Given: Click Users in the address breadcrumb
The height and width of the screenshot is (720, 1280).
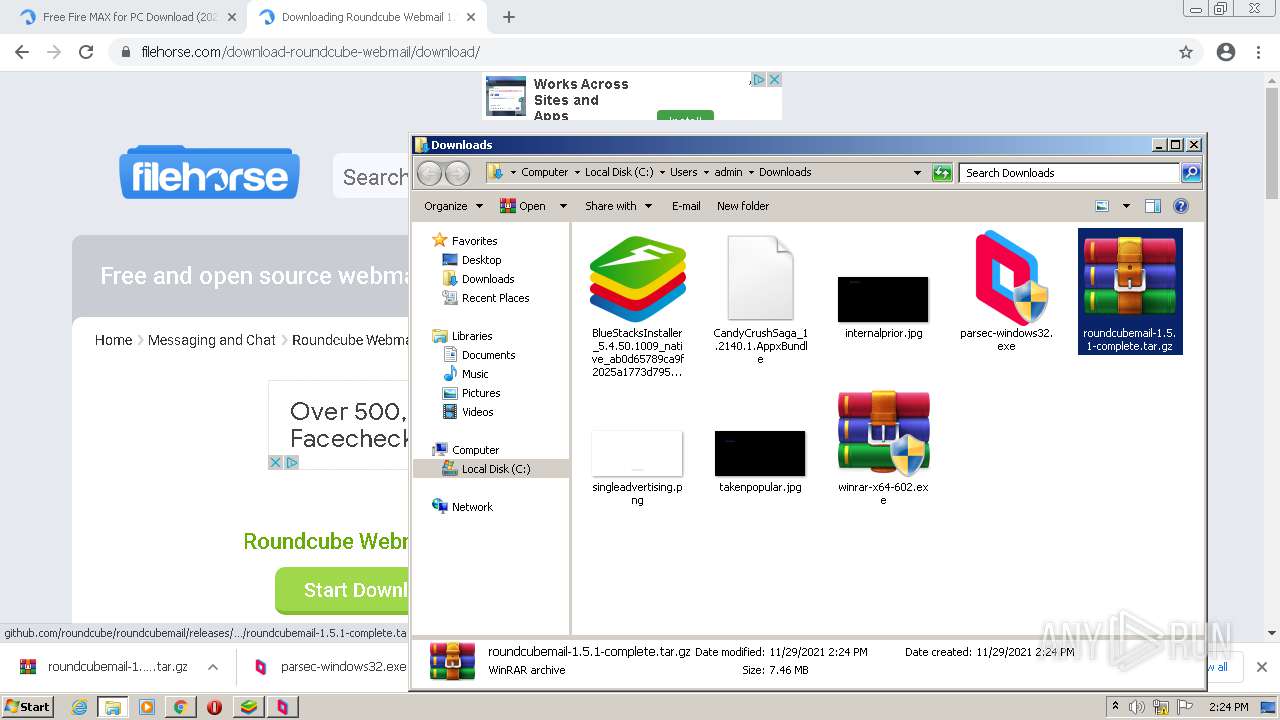Looking at the screenshot, I should [x=684, y=172].
